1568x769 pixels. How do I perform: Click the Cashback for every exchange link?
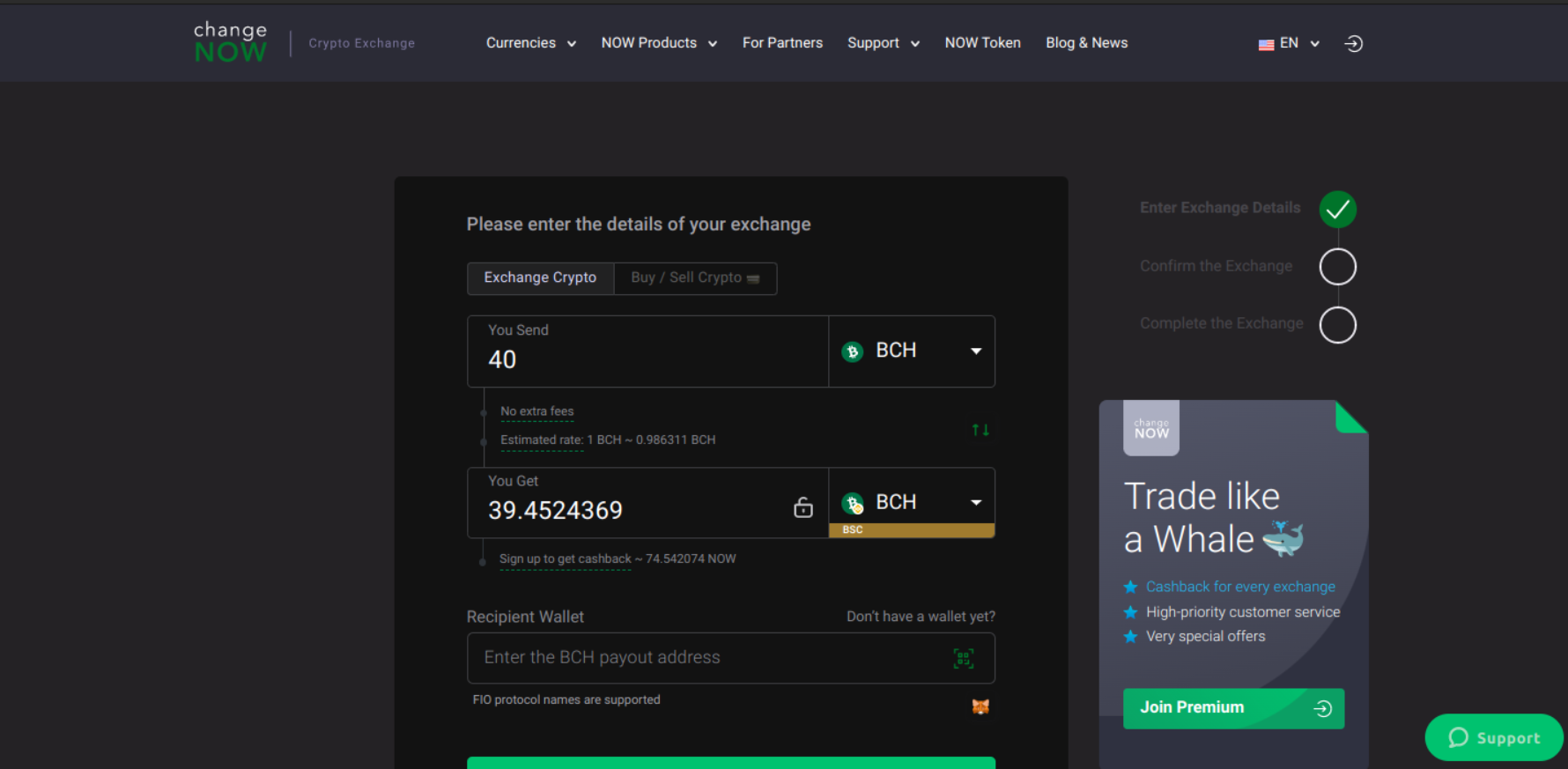pos(1240,587)
